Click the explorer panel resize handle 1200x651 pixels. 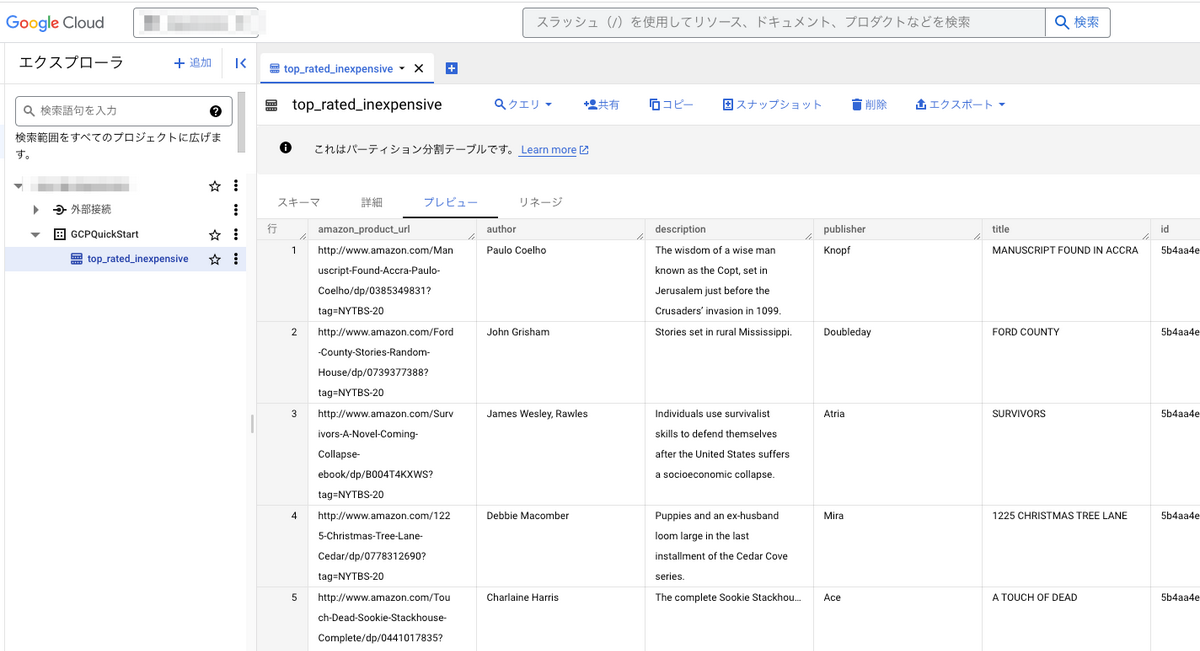click(x=252, y=424)
